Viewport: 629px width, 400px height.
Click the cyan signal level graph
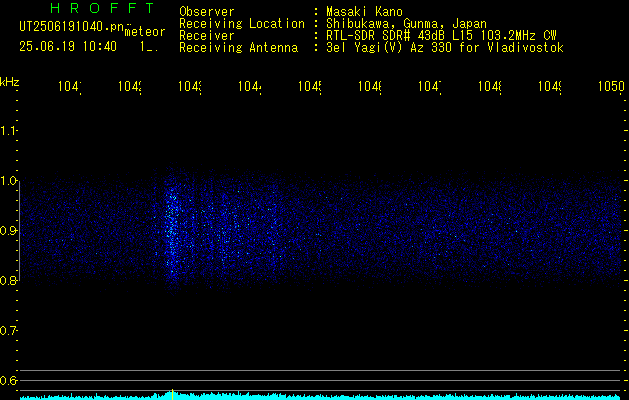coord(321,396)
